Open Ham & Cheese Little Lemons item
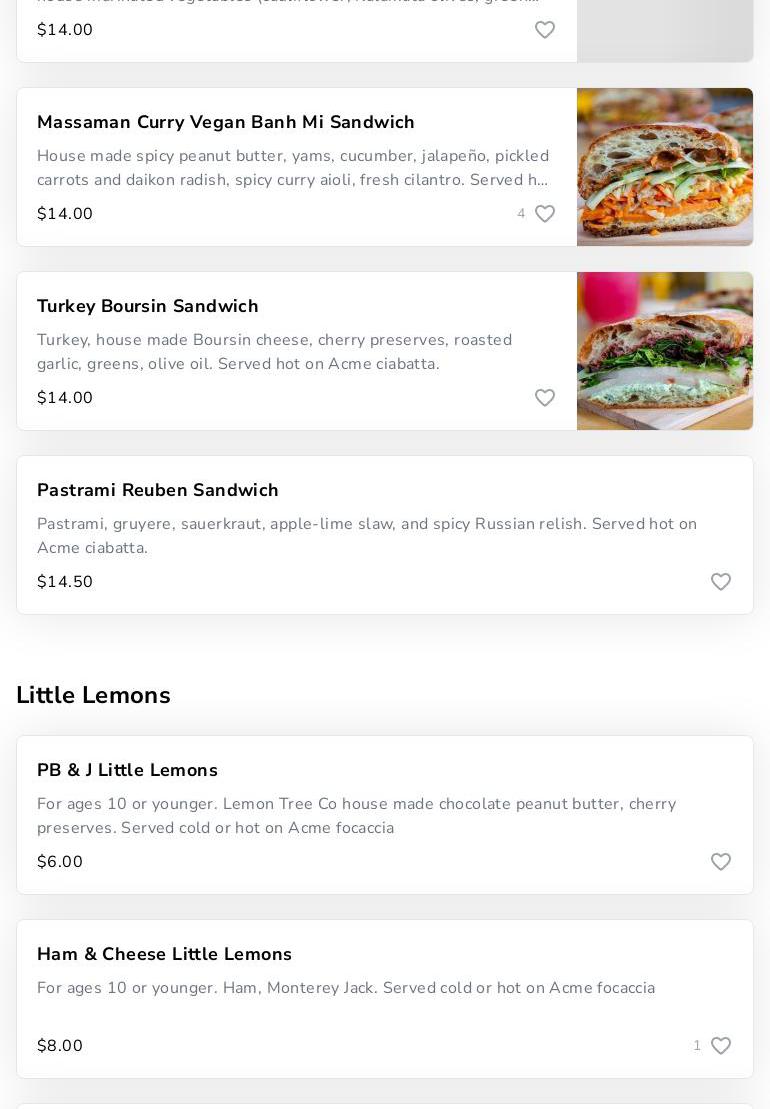770x1109 pixels. (164, 954)
